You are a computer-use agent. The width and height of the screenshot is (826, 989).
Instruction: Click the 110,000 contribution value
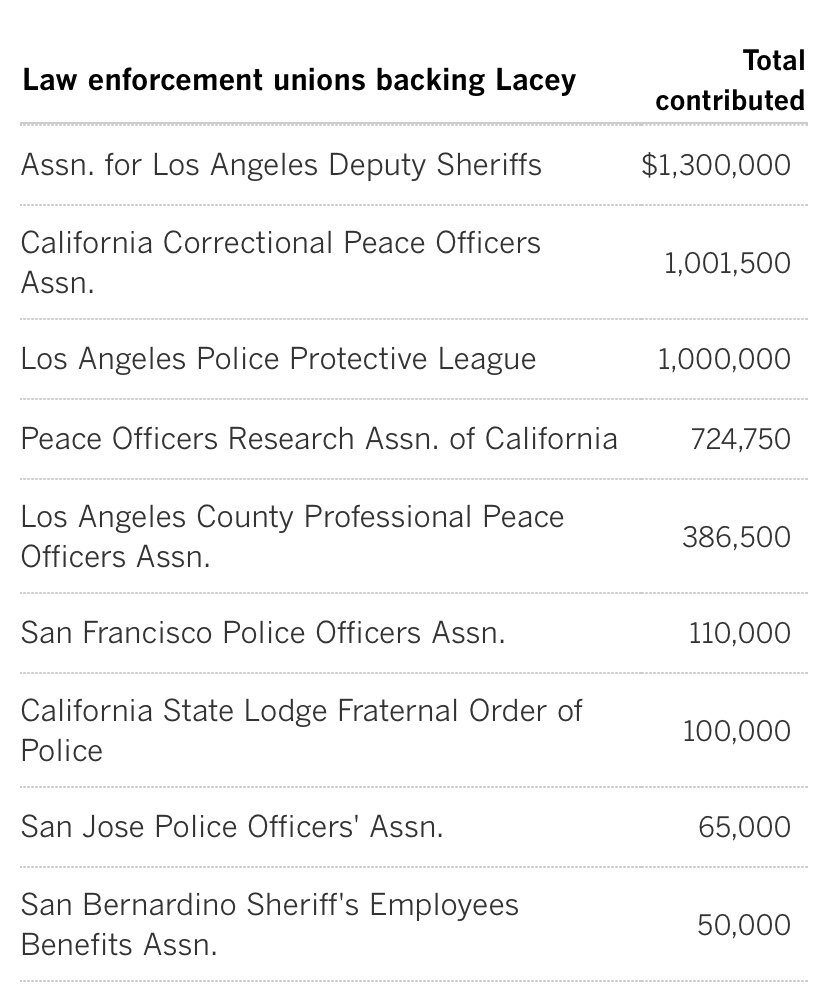pyautogui.click(x=739, y=633)
